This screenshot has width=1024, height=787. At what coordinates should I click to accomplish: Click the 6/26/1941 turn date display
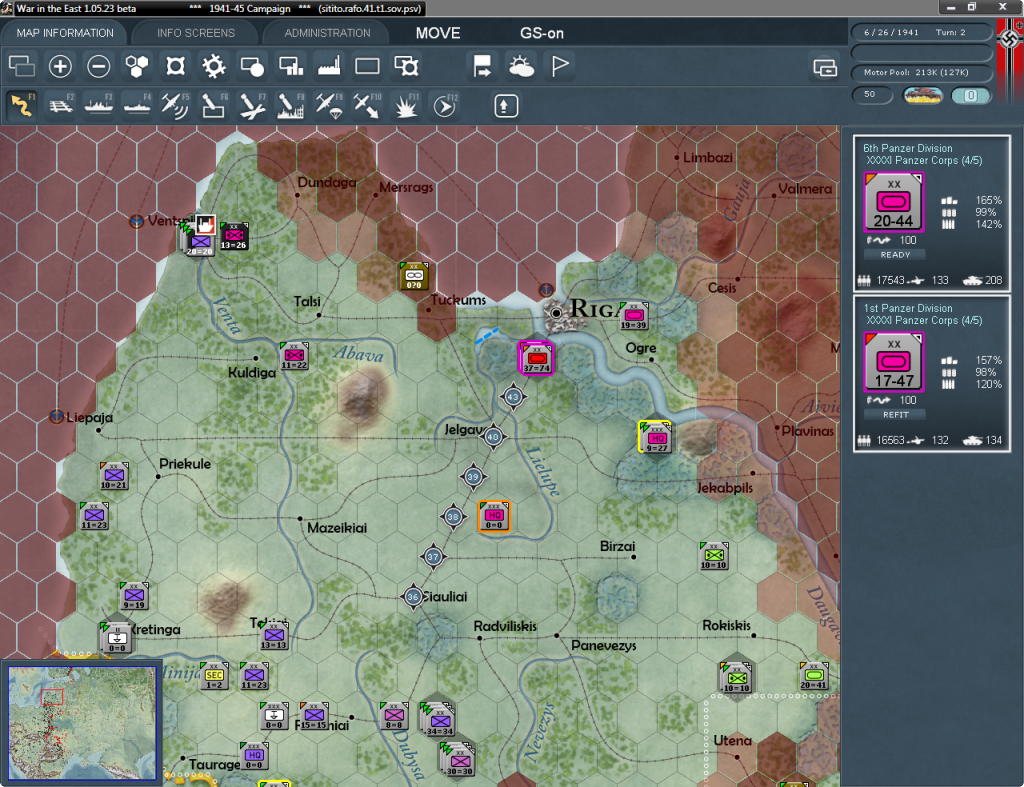[x=891, y=32]
